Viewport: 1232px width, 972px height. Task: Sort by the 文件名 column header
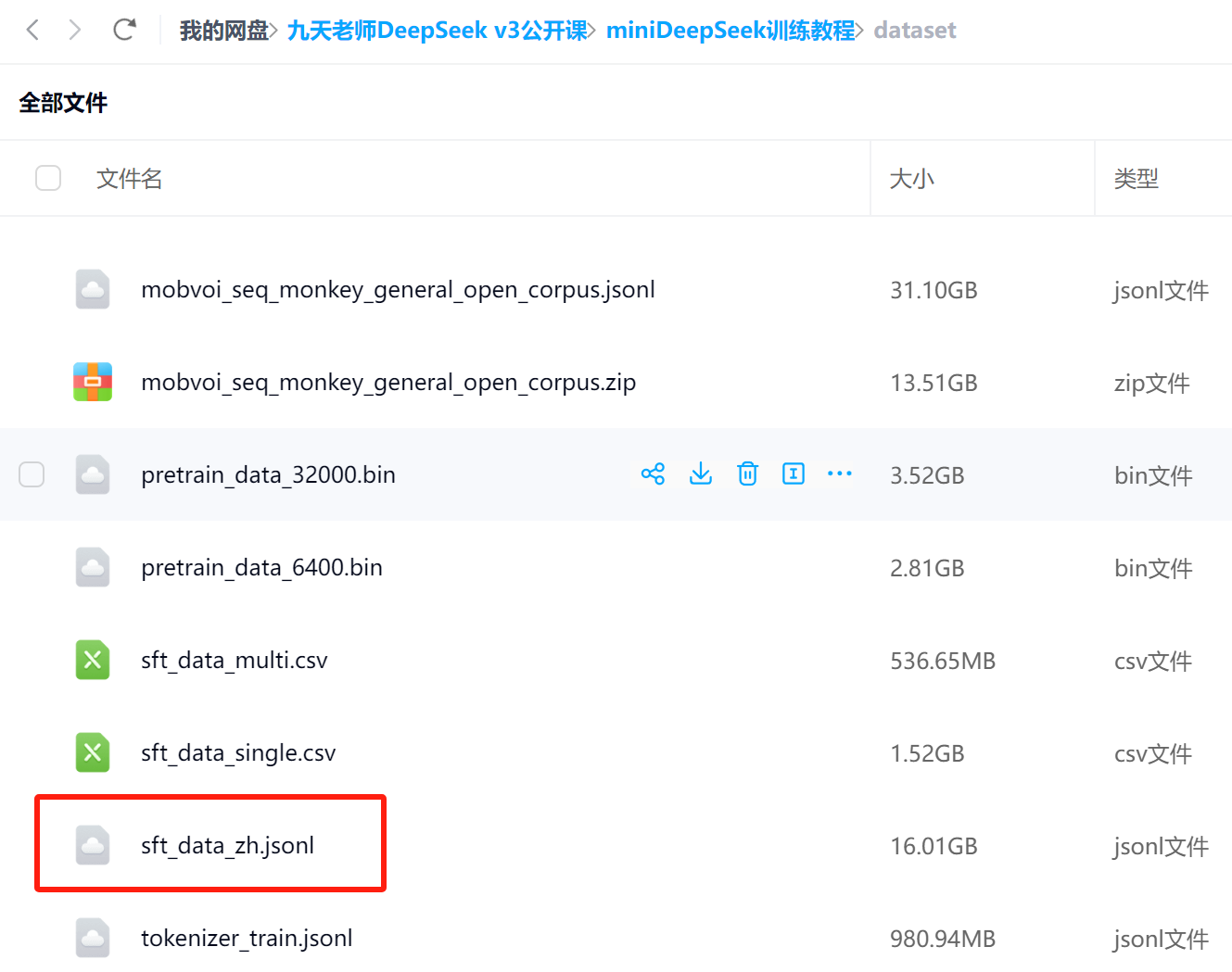pos(130,179)
